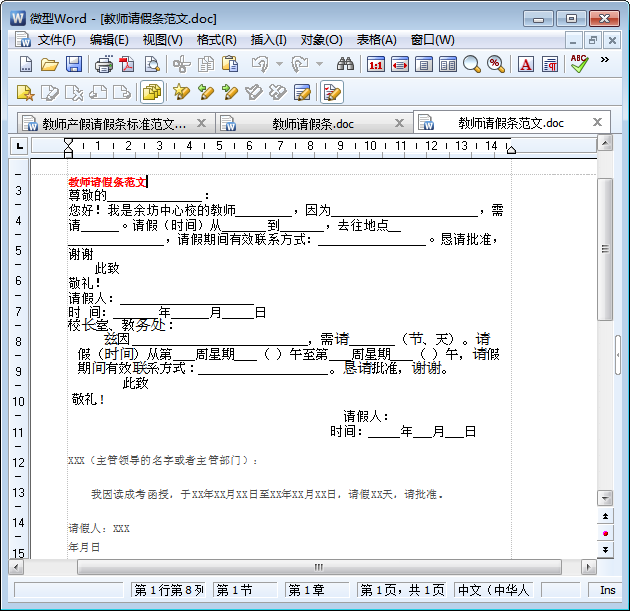Image resolution: width=630 pixels, height=611 pixels.
Task: Close the 教师请假条.doc tab
Action: (399, 123)
